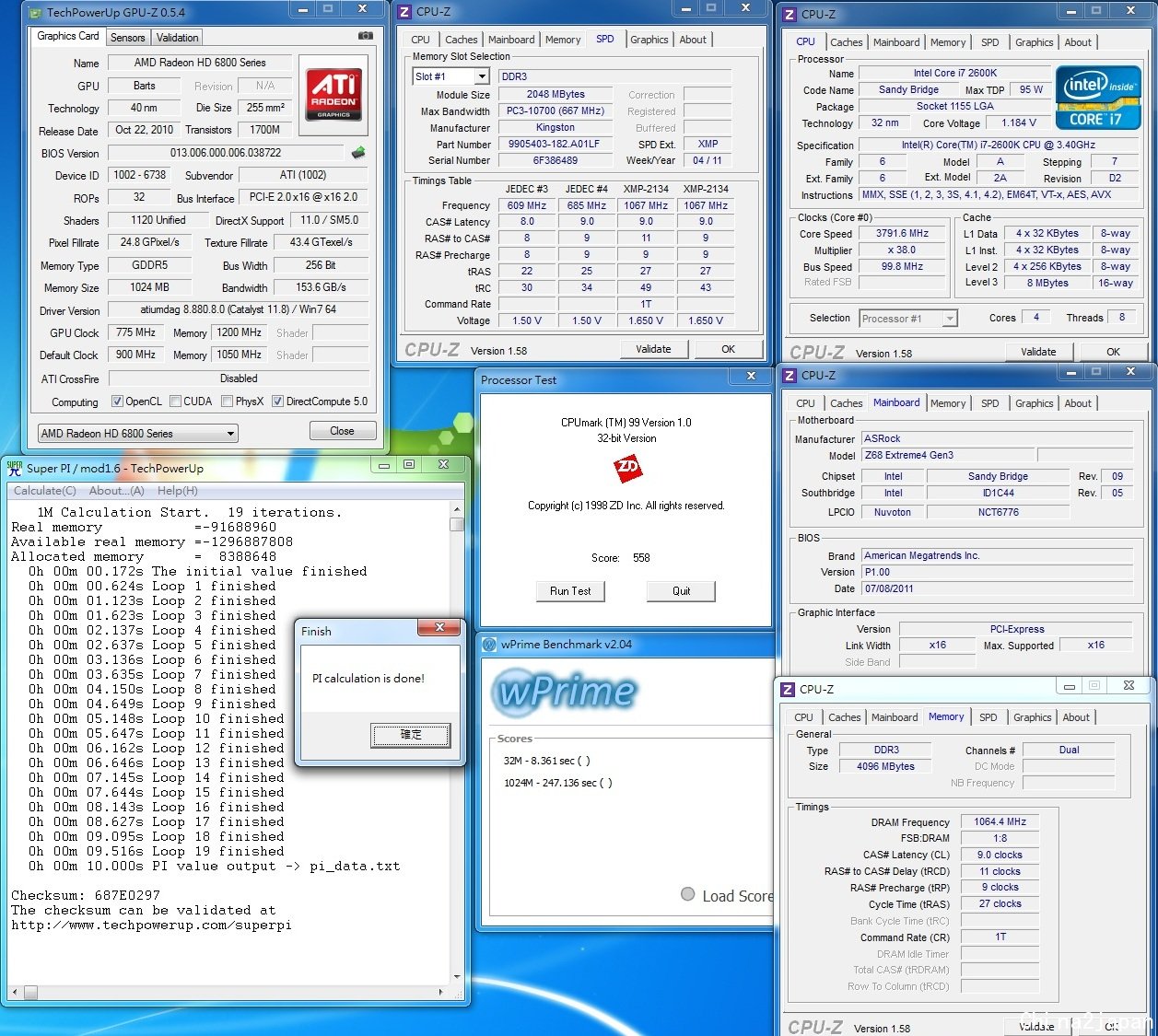The image size is (1158, 1036).
Task: Open the SPD tab in the CPU-Z Mainboard window
Action: 990,403
